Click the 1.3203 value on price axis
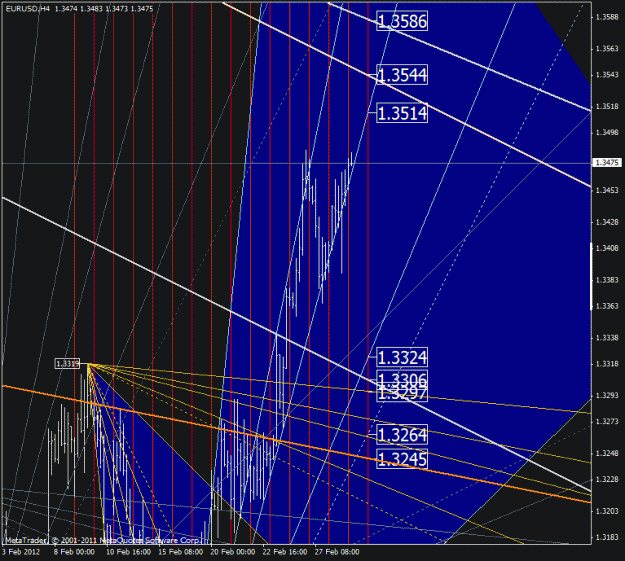Image resolution: width=625 pixels, height=561 pixels. click(x=607, y=511)
